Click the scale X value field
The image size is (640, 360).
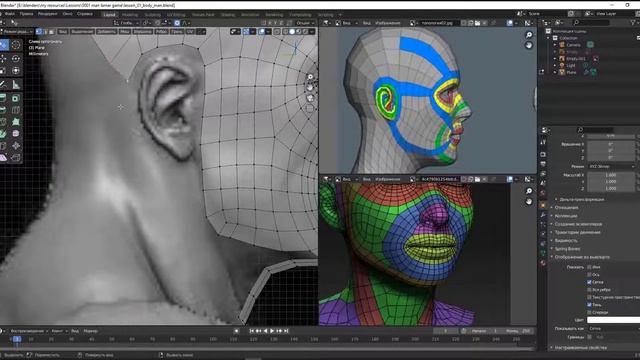tap(611, 175)
